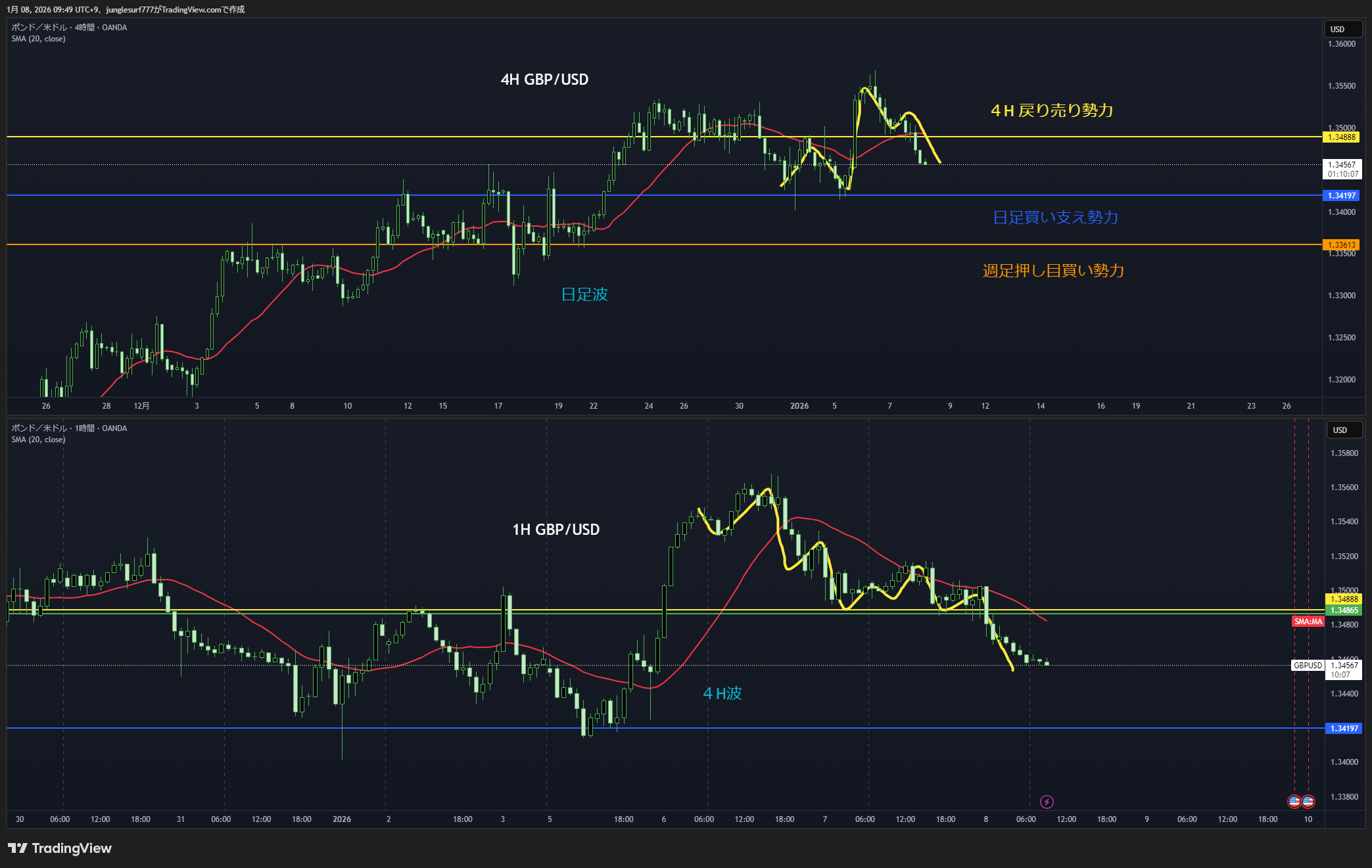
Task: Click the right US flag economic event icon
Action: pyautogui.click(x=1308, y=801)
